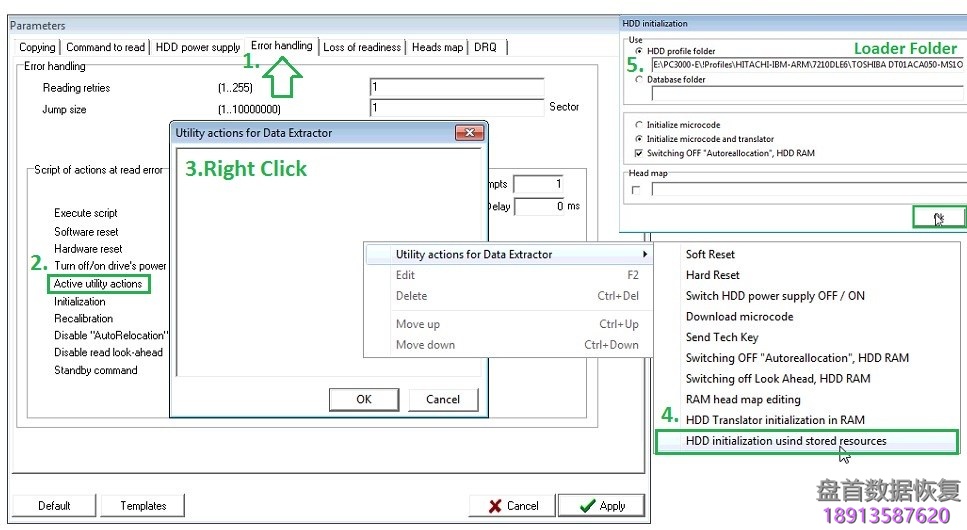
Task: Select Send Tech Key from submenu
Action: (722, 337)
